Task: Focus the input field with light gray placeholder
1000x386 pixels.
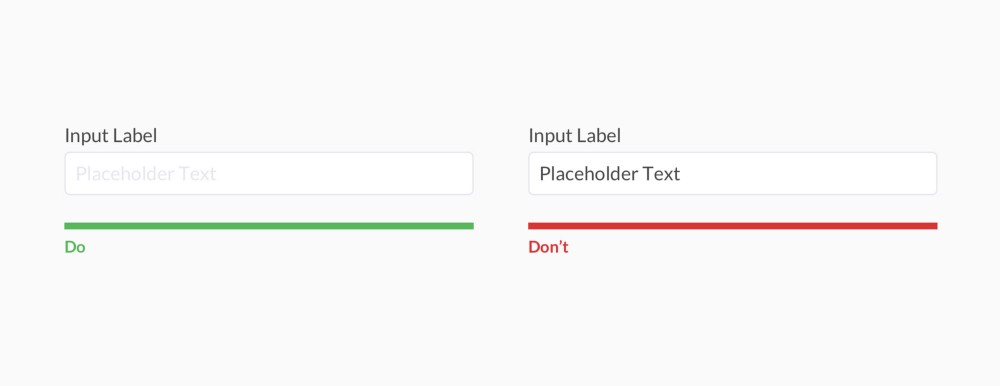Action: (x=268, y=174)
